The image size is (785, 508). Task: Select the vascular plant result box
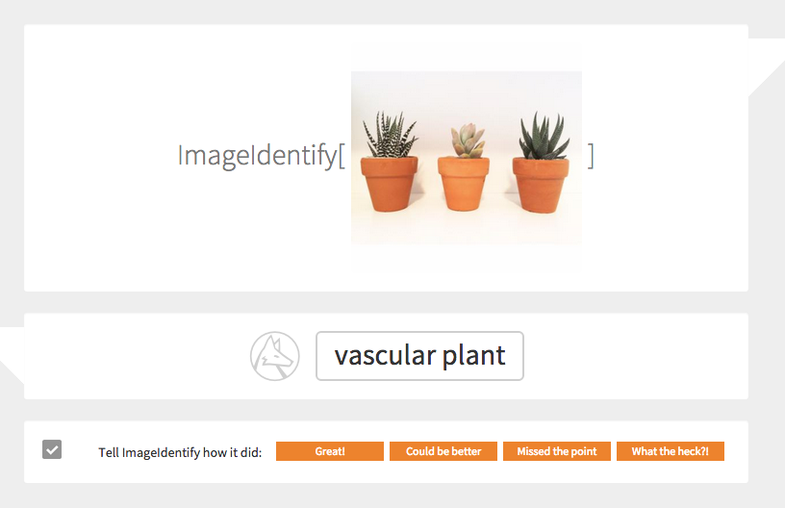coord(419,356)
